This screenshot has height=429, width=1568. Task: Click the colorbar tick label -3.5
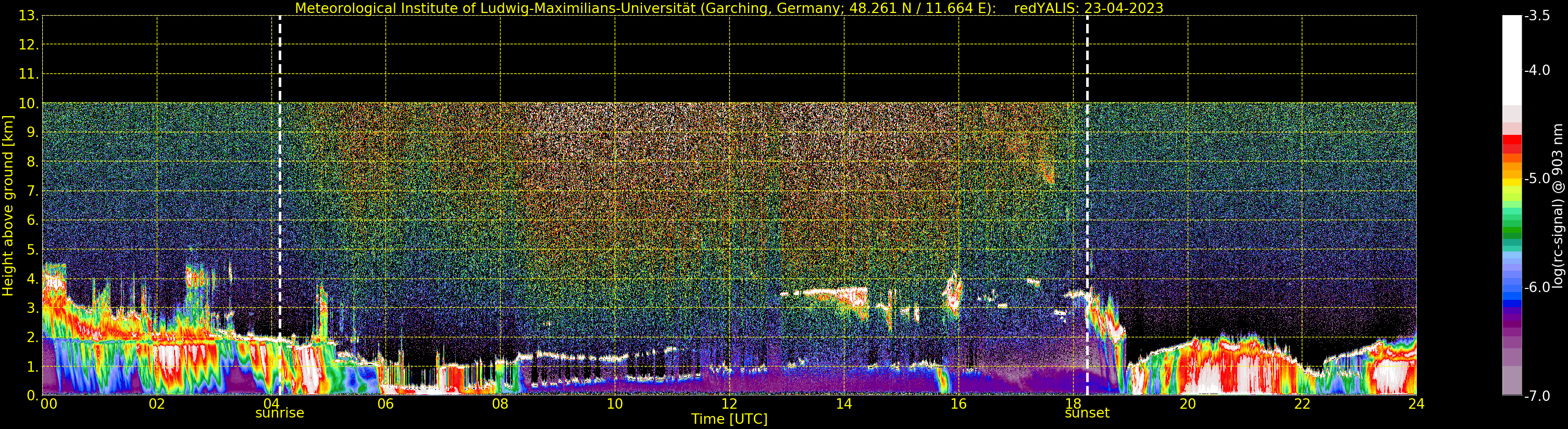[x=1537, y=16]
